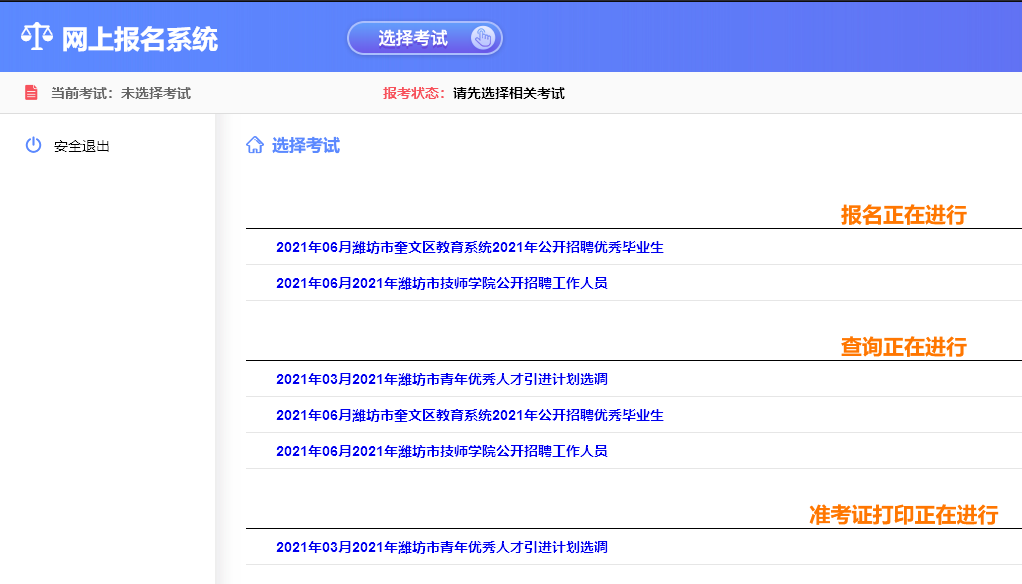
Task: Click the 网上报名系统 title text
Action: click(139, 39)
